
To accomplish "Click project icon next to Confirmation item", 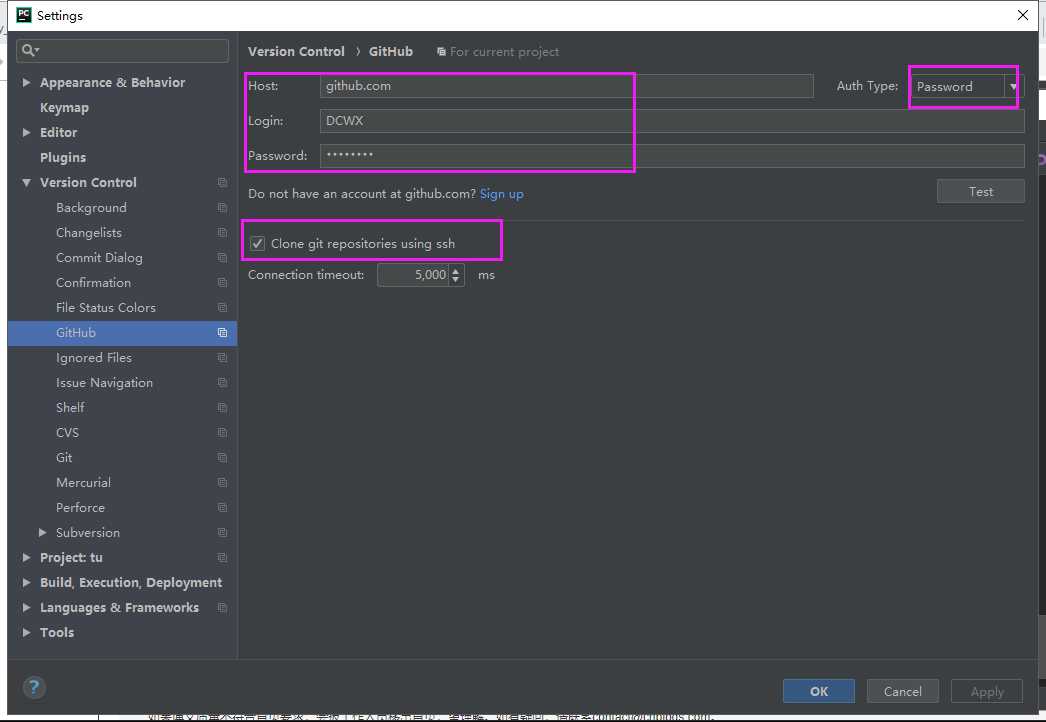I will click(x=222, y=283).
